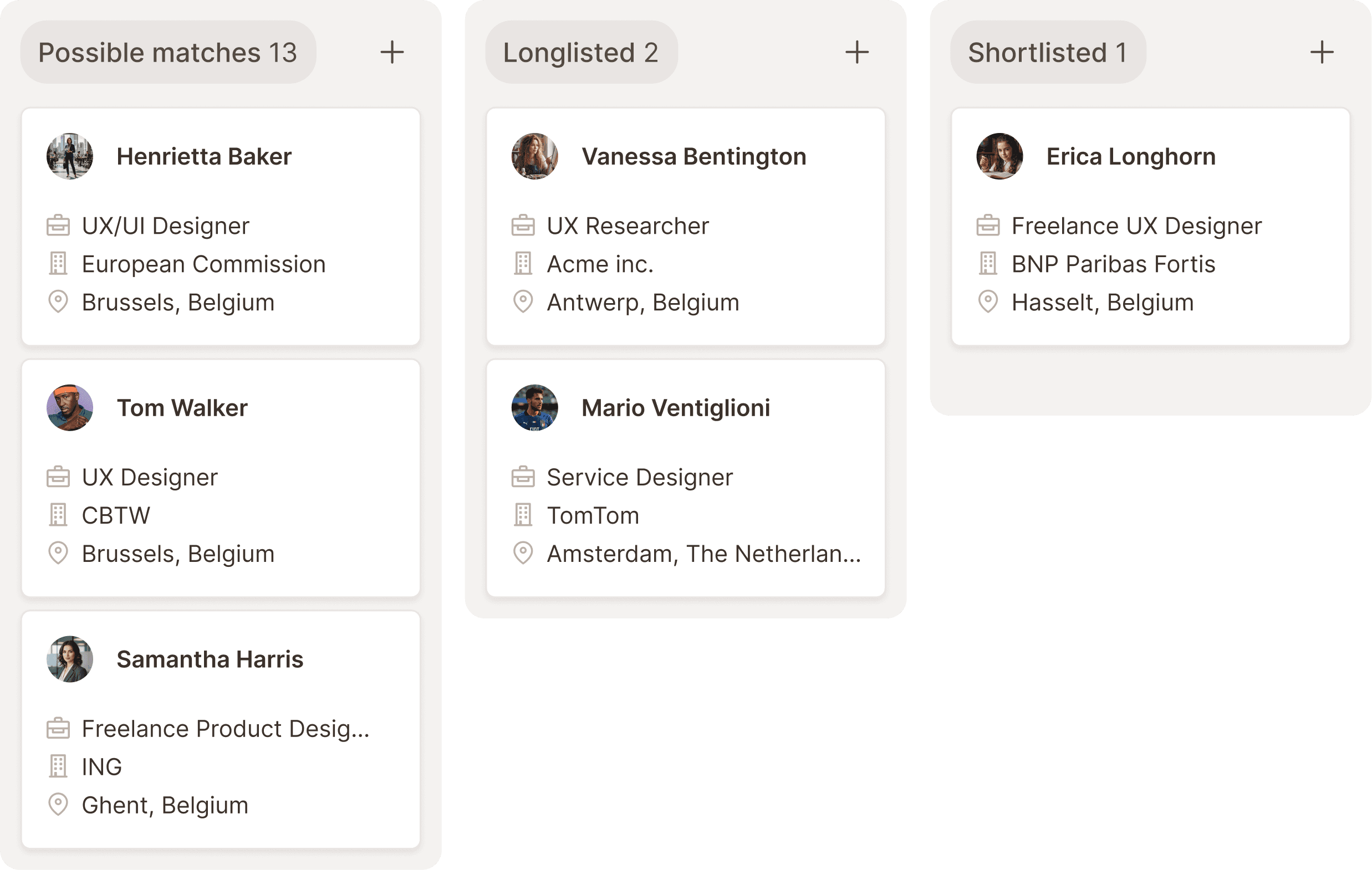The image size is (1372, 870).
Task: Click the building icon next to TomTom
Action: pyautogui.click(x=523, y=515)
